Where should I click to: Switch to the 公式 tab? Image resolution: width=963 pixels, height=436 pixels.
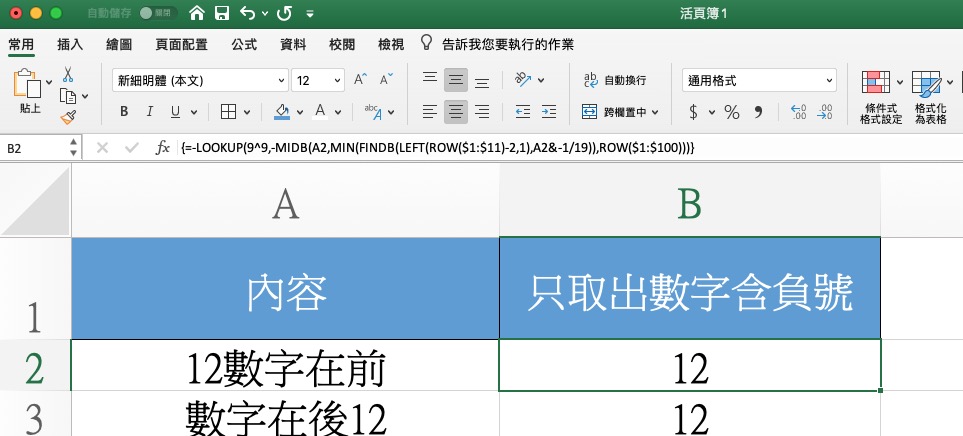pos(244,44)
